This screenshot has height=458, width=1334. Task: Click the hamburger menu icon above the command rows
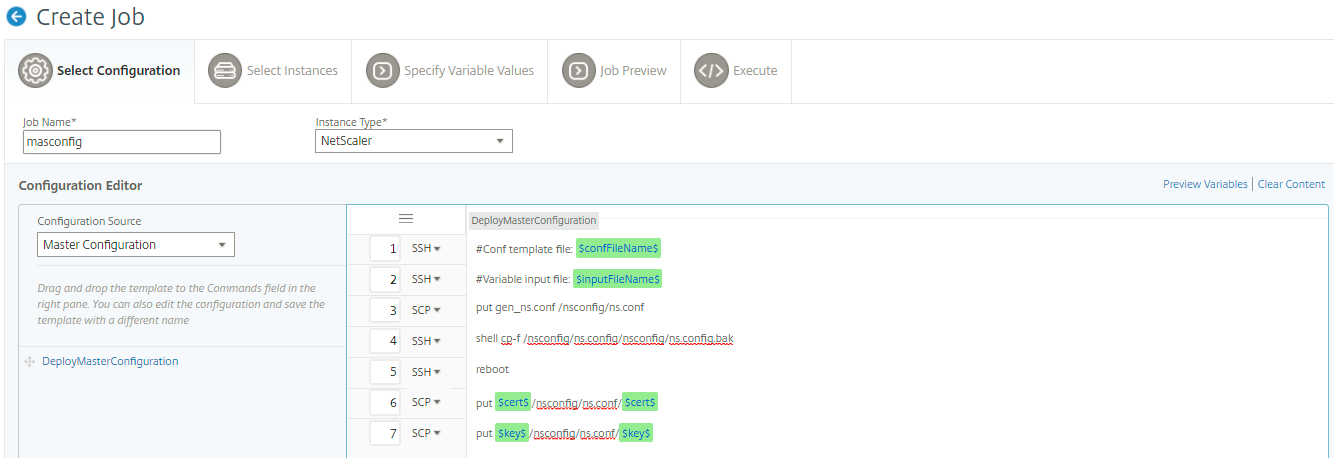[406, 218]
